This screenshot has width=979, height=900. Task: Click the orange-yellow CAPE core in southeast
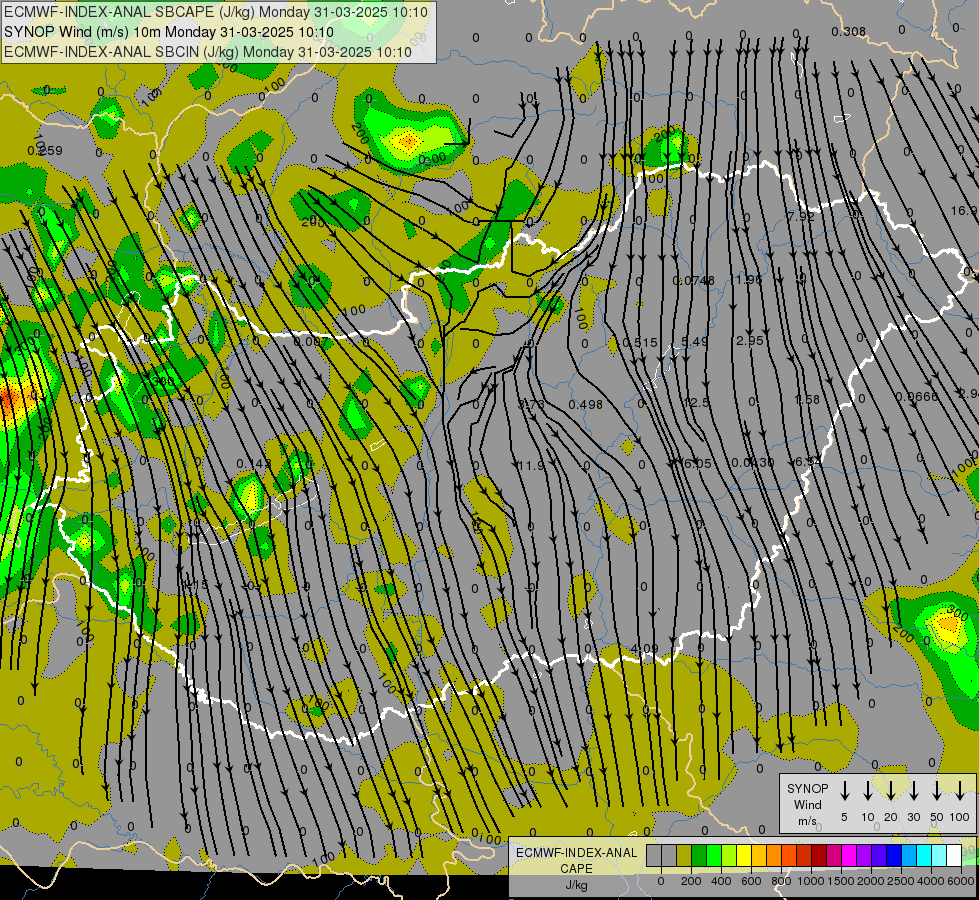[x=949, y=623]
